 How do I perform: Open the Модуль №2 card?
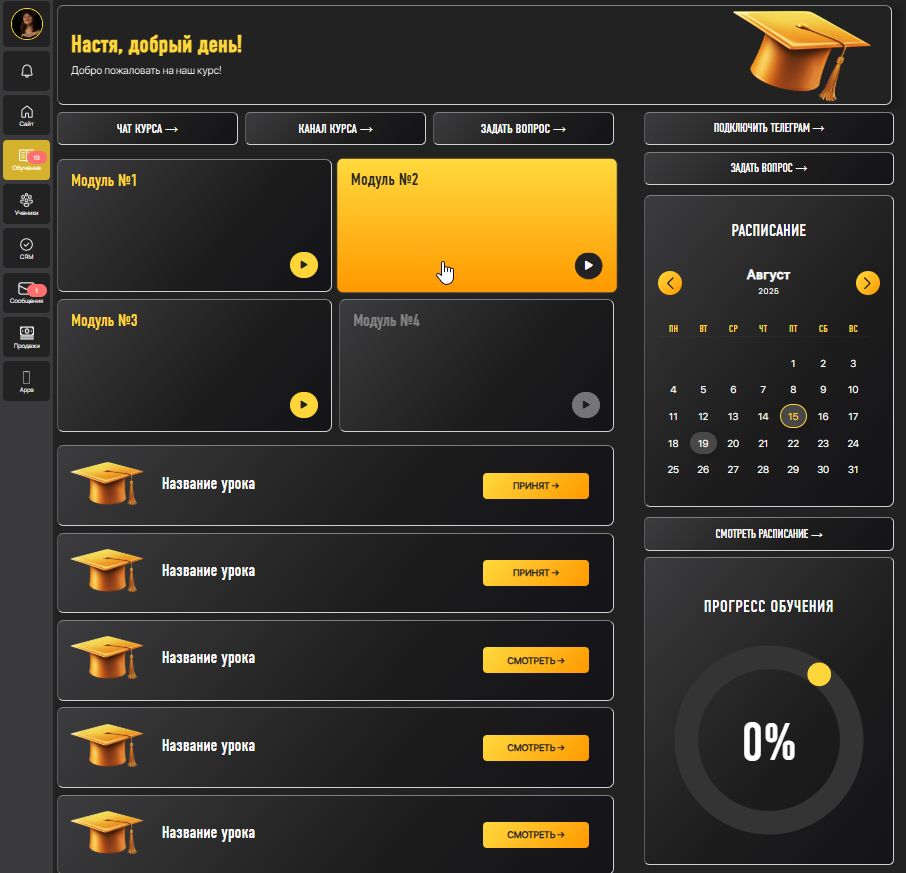click(x=476, y=225)
